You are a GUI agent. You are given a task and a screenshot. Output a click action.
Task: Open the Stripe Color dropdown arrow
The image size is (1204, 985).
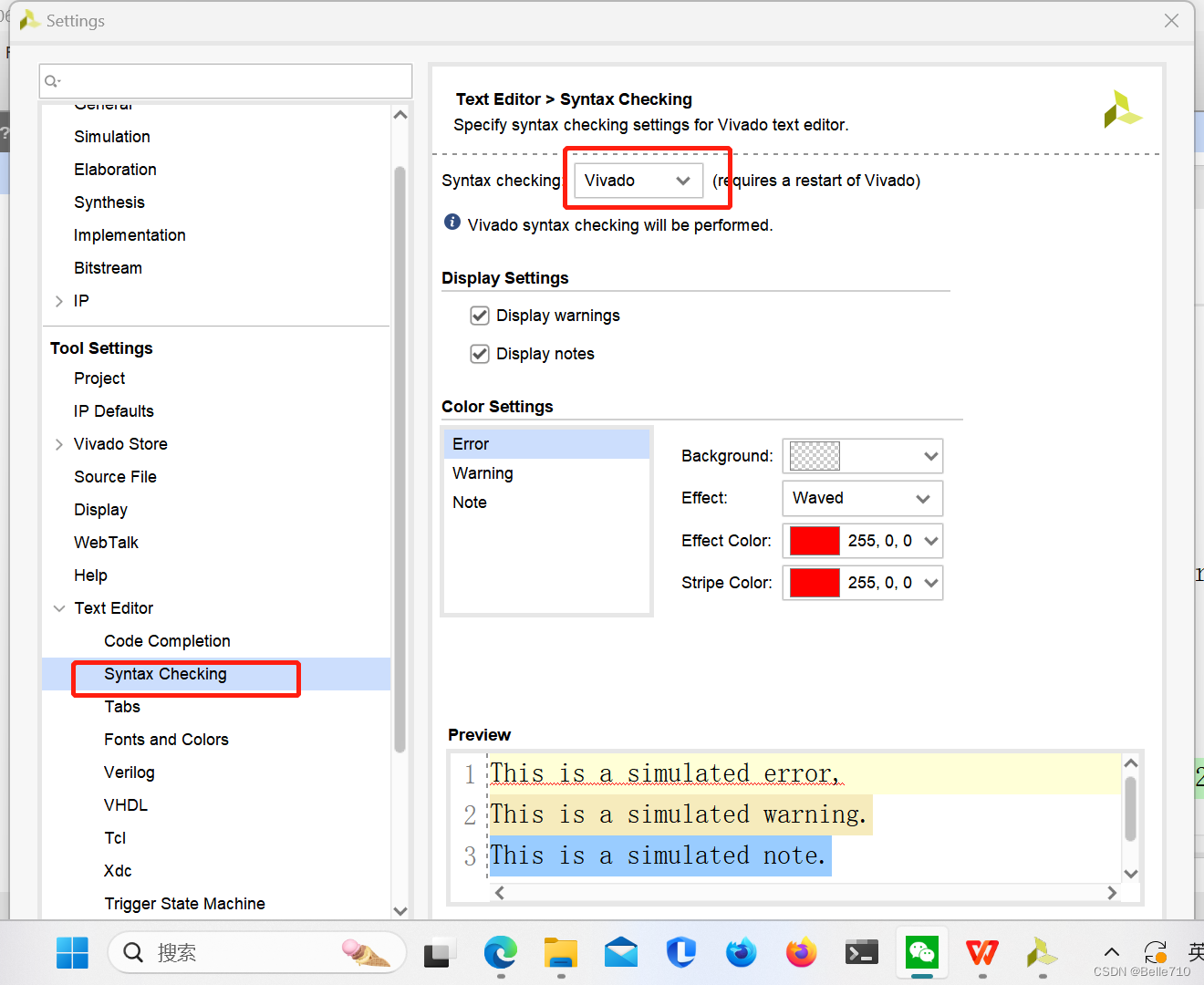(x=931, y=583)
